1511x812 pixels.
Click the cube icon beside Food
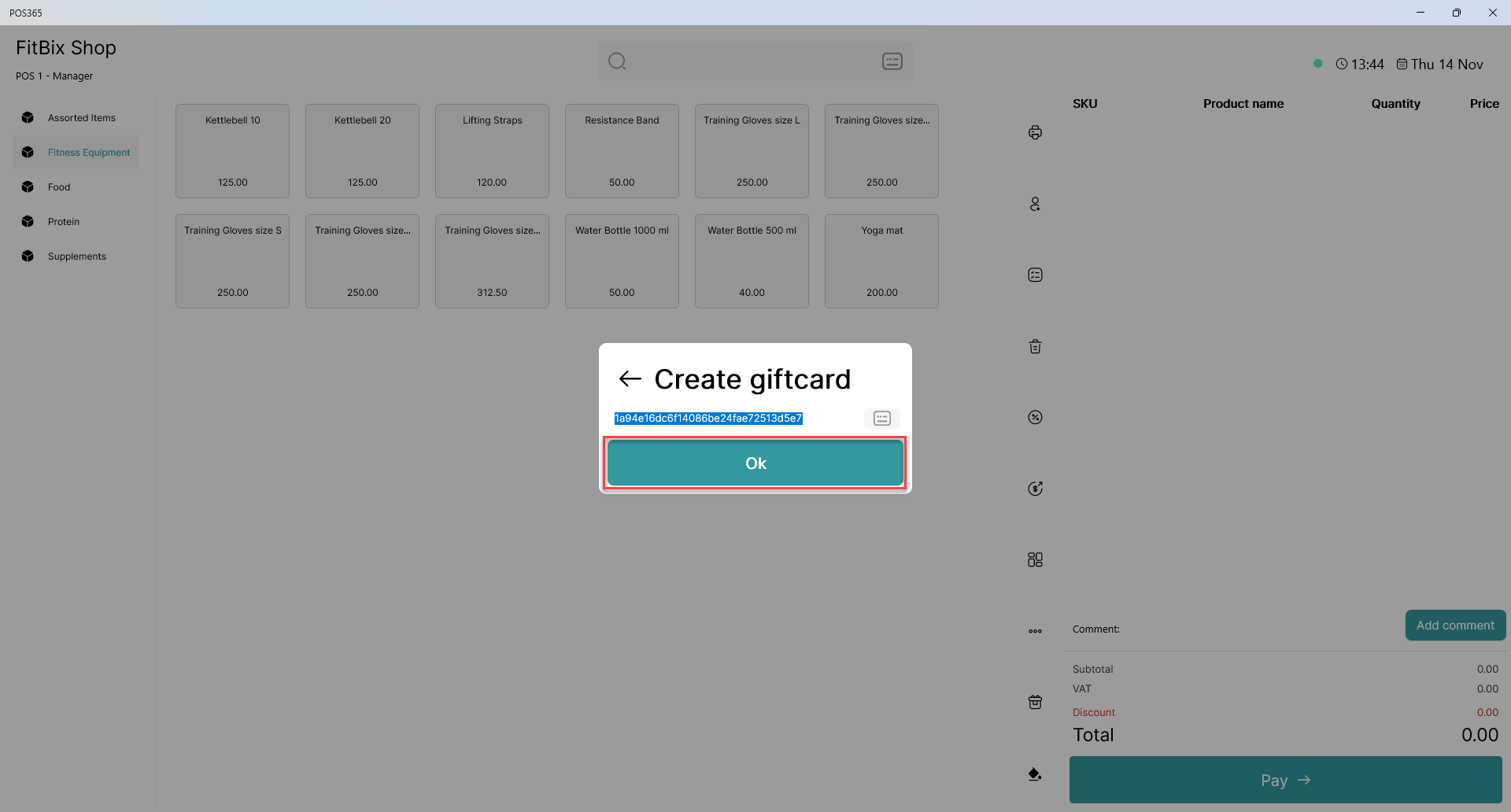pos(28,187)
